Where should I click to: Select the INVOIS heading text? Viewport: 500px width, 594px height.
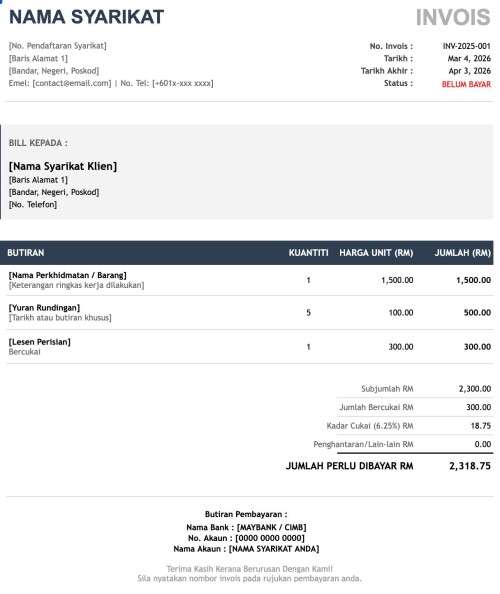[x=453, y=17]
